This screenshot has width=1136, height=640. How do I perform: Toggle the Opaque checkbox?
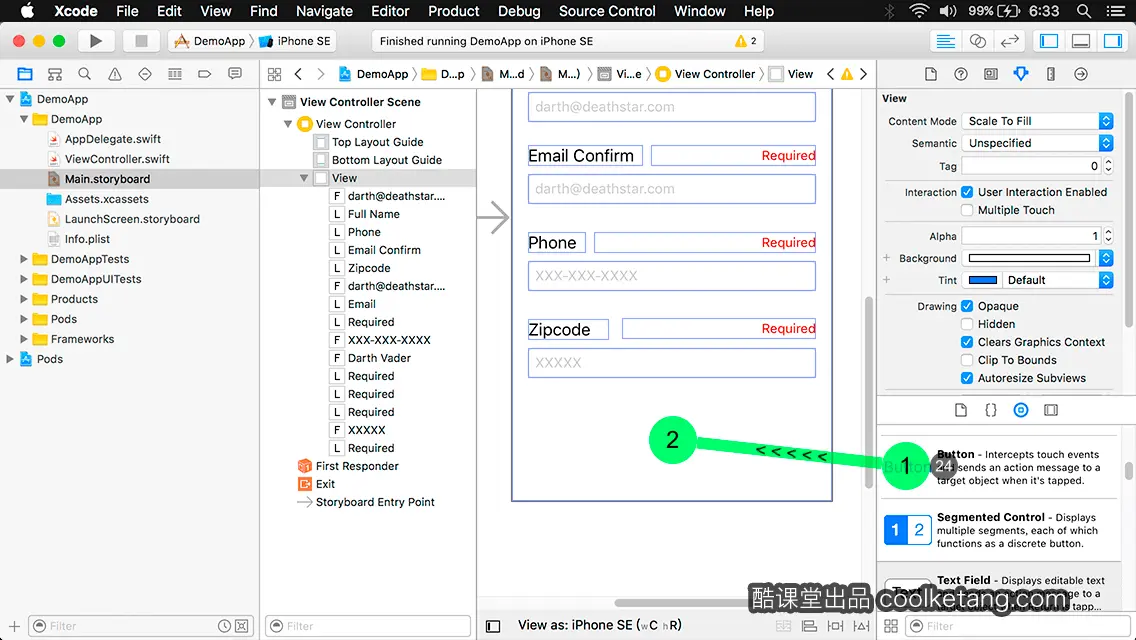(x=966, y=306)
